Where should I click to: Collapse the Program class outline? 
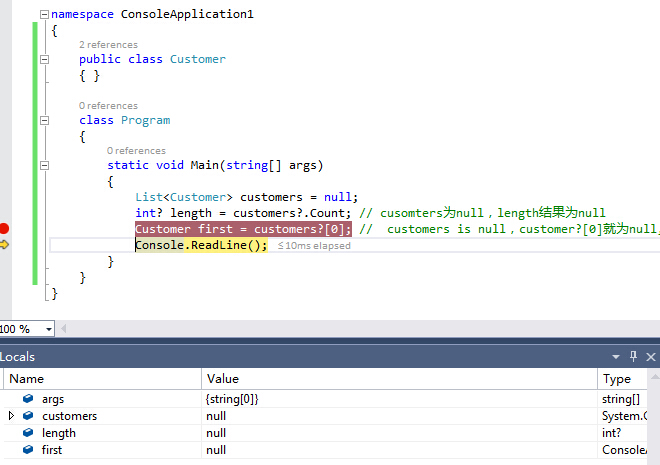coord(44,120)
